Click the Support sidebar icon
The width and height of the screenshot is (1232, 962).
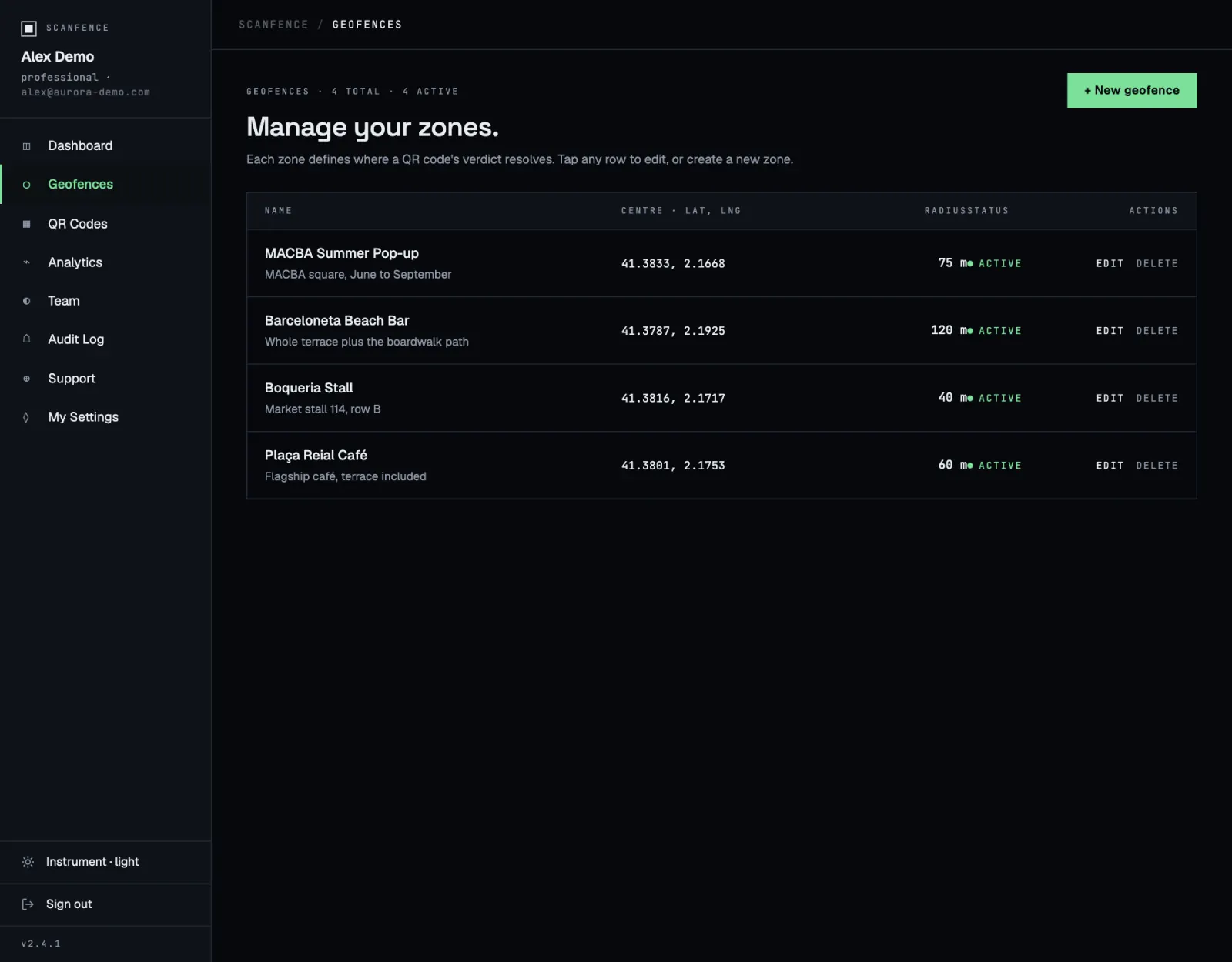(x=27, y=379)
